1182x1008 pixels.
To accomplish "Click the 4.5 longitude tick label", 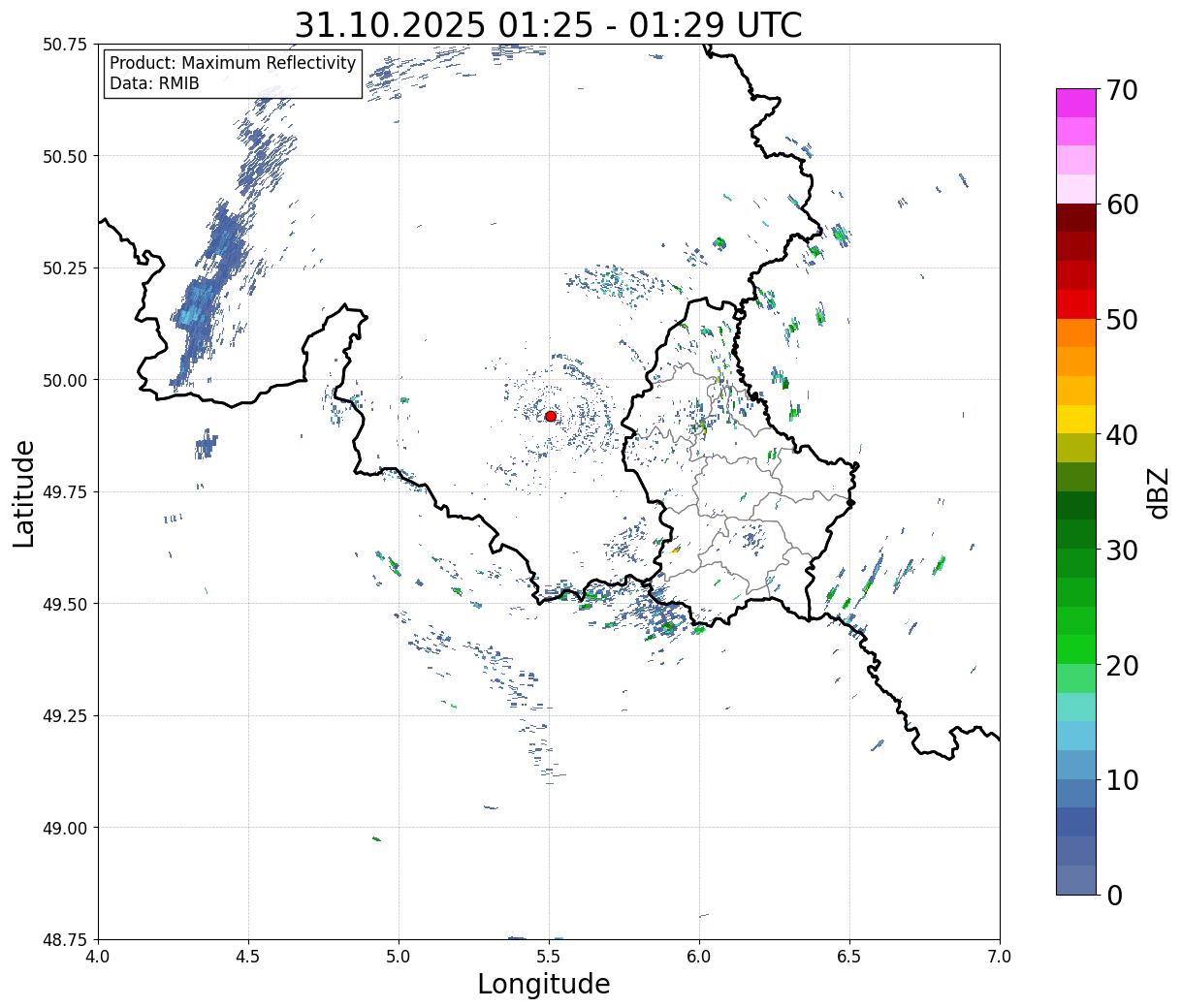I will tap(248, 957).
